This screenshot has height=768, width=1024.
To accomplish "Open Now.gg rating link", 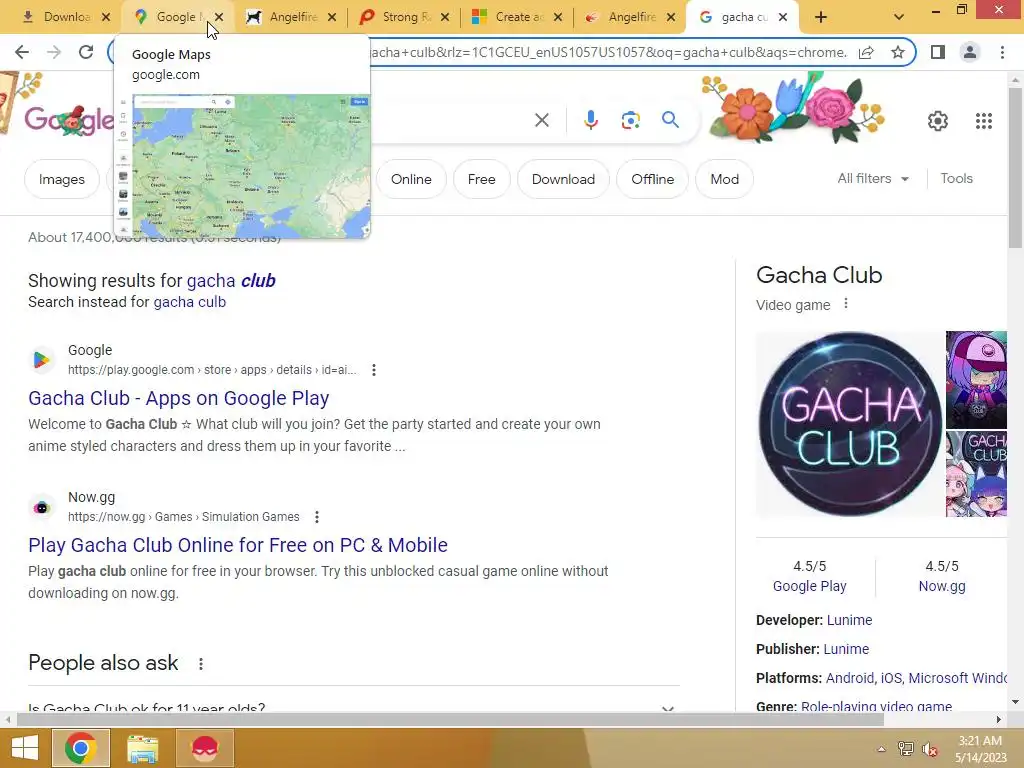I will pyautogui.click(x=942, y=586).
